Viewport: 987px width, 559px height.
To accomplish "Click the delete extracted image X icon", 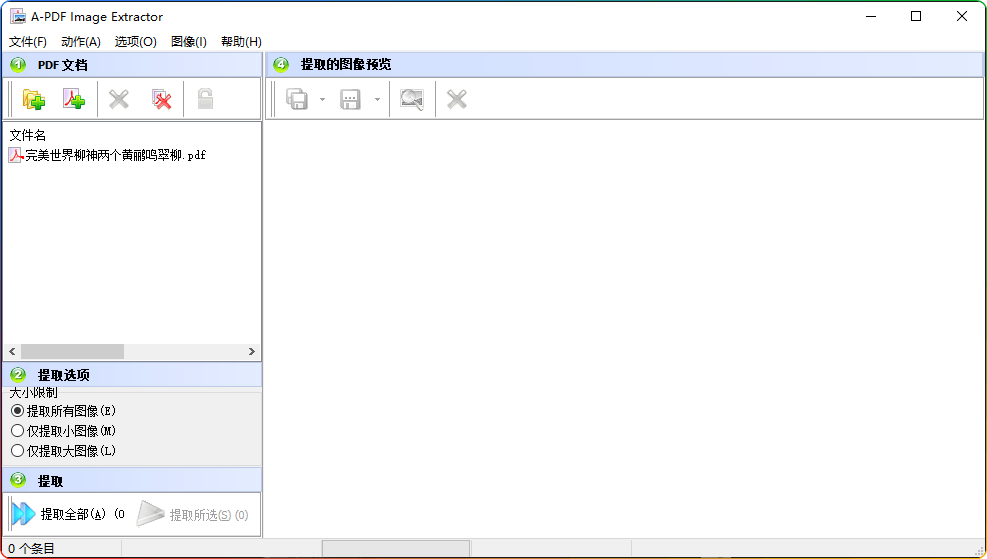I will pyautogui.click(x=457, y=99).
